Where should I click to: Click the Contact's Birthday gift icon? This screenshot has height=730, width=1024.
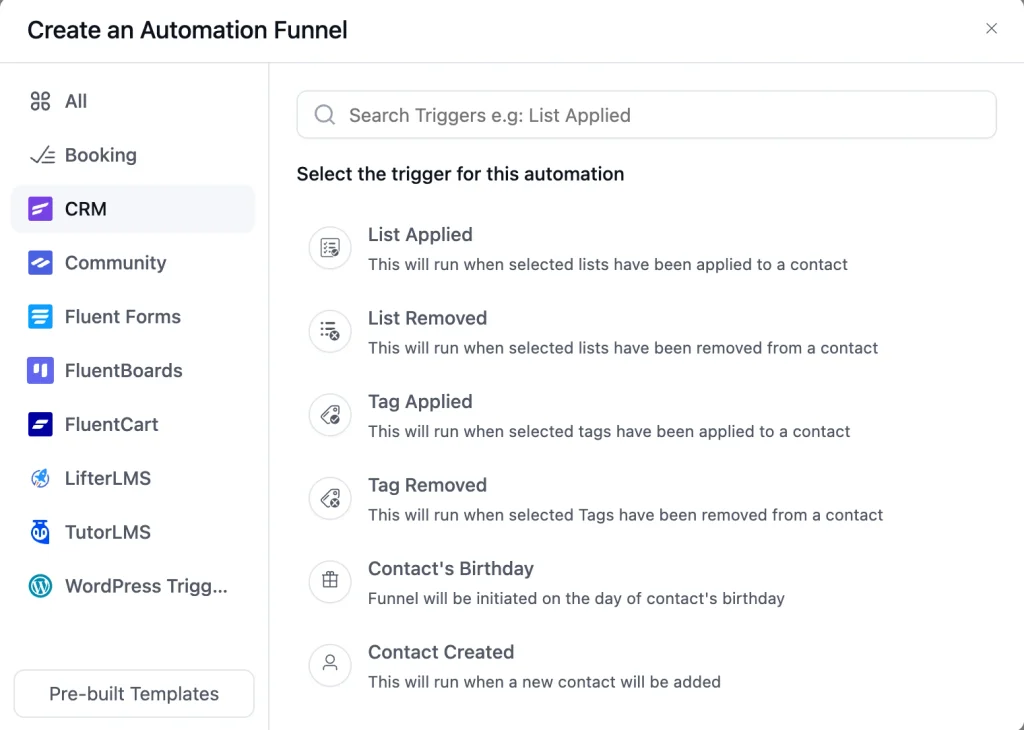pyautogui.click(x=330, y=582)
